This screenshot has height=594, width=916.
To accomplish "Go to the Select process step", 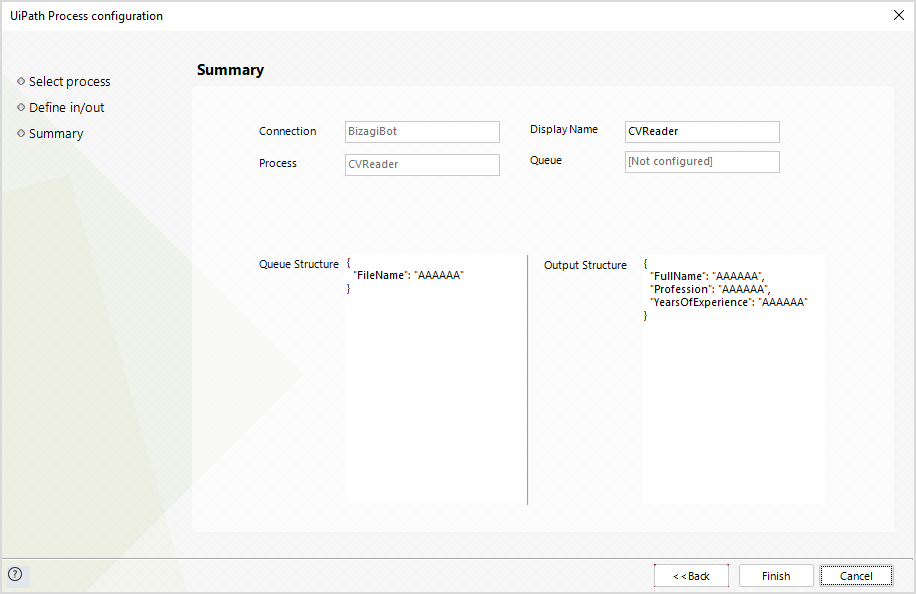I will click(x=70, y=82).
